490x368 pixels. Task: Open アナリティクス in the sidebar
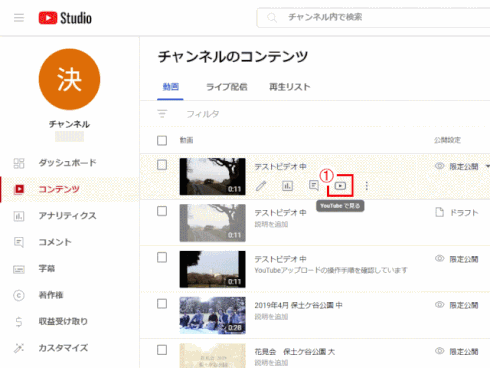tap(69, 216)
